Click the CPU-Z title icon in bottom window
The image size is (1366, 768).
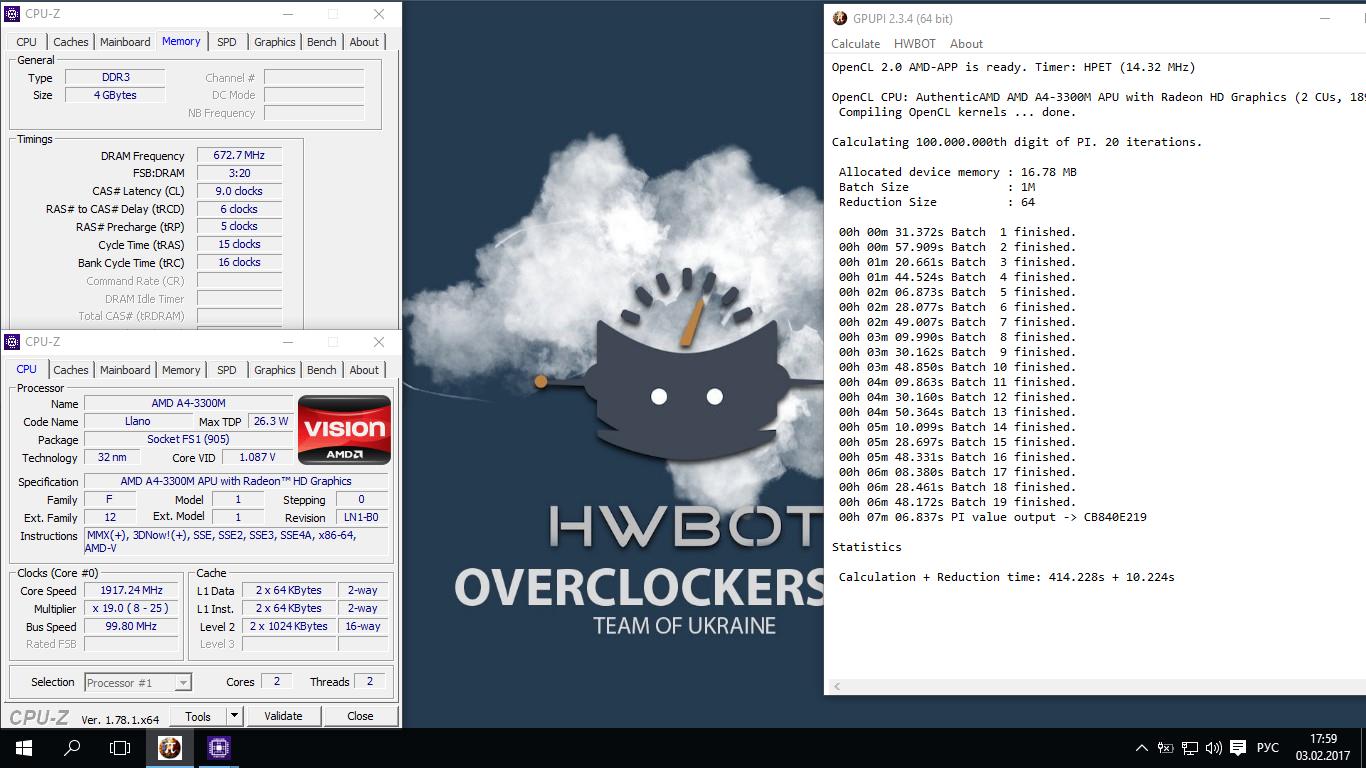click(x=13, y=342)
